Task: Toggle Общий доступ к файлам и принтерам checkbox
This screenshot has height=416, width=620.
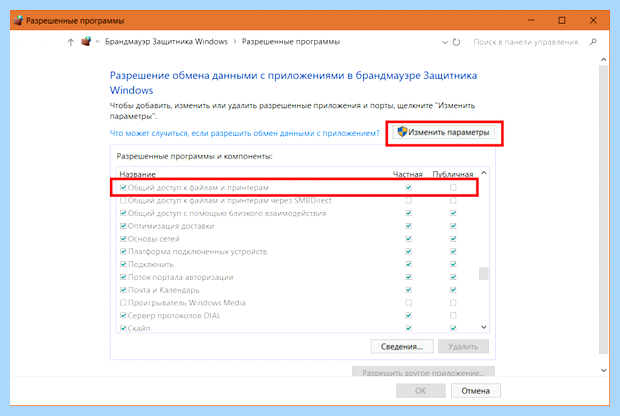Action: point(123,187)
